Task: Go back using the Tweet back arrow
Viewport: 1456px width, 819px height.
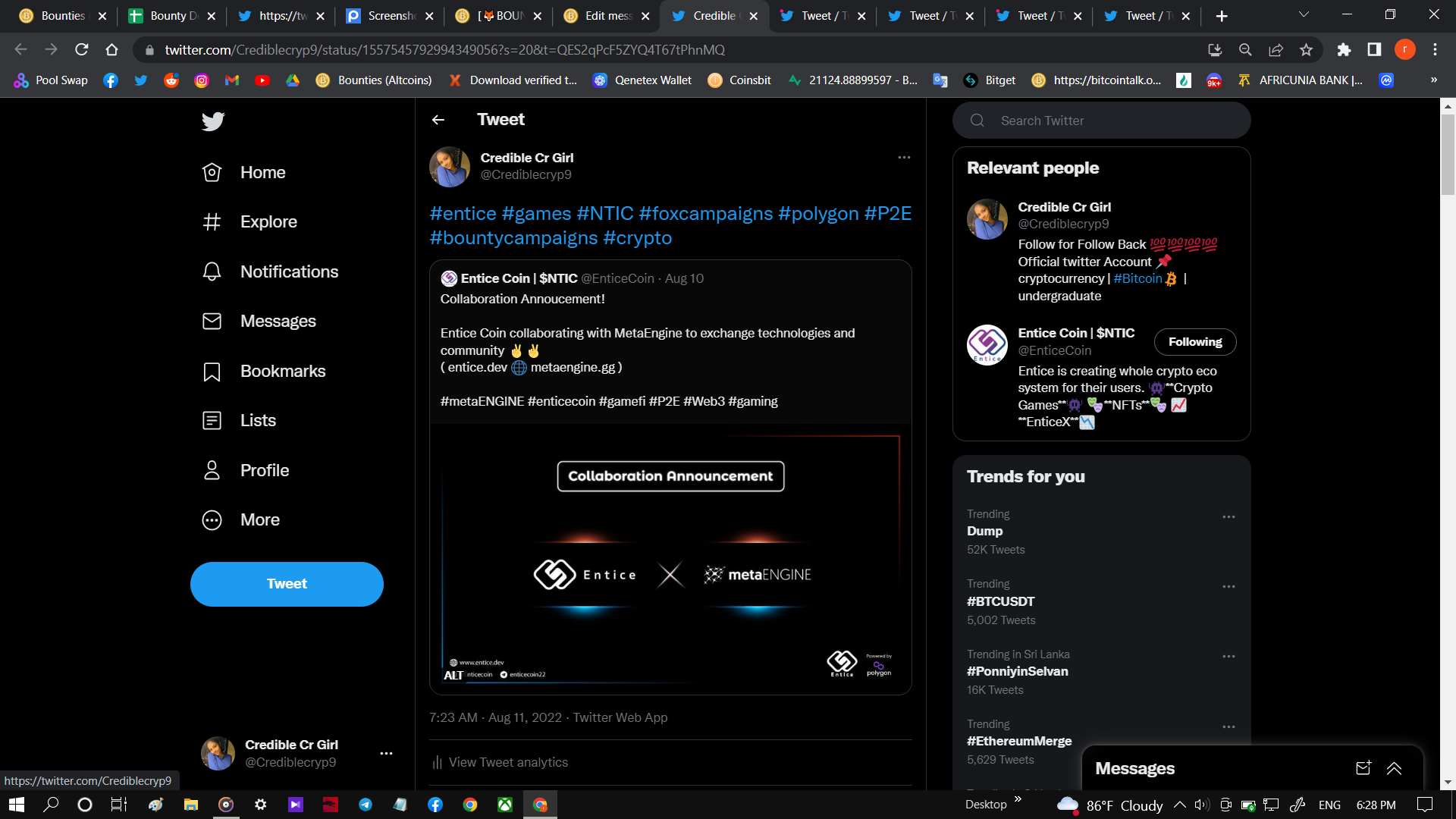Action: click(438, 120)
